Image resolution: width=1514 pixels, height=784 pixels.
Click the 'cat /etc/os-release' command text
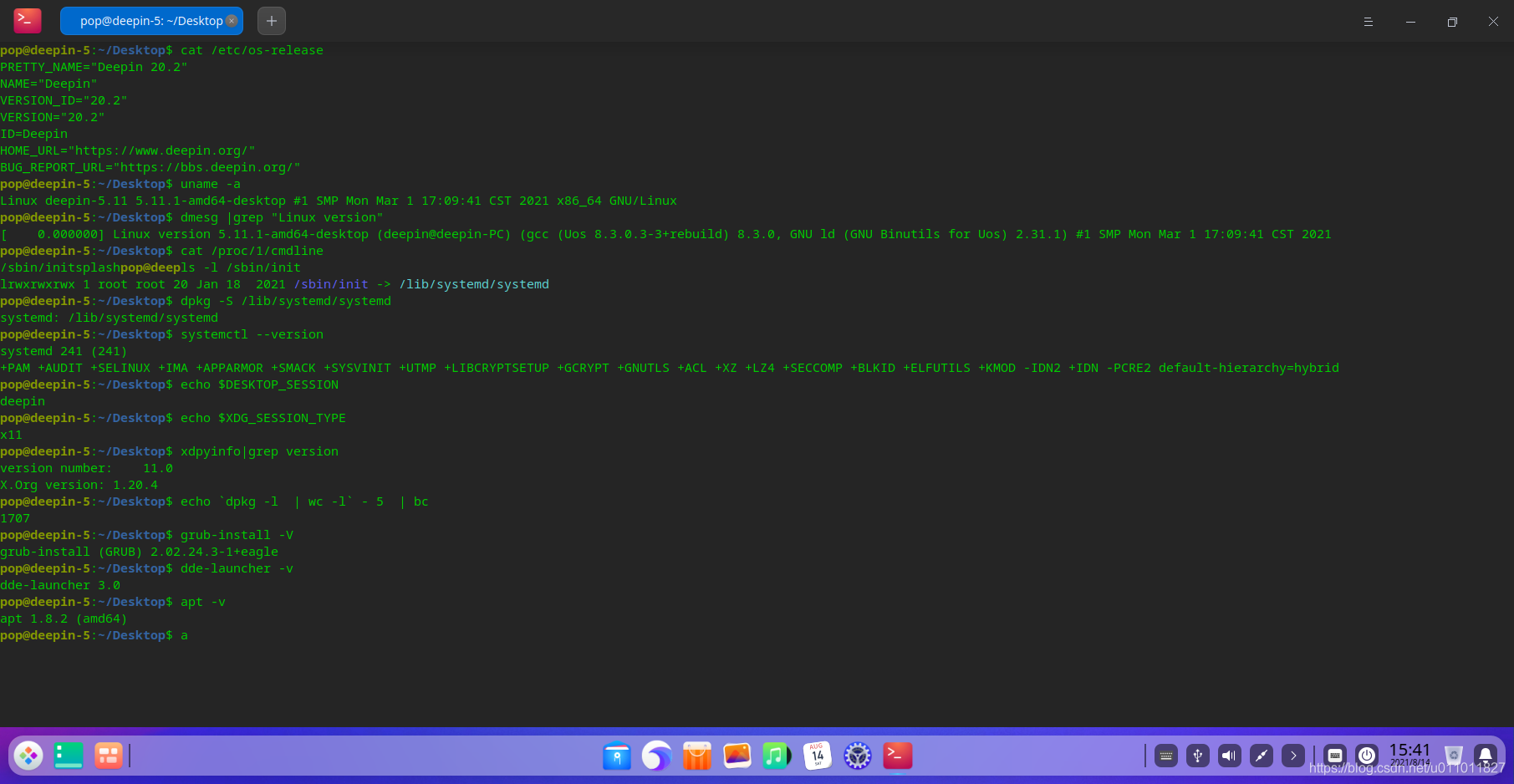(252, 50)
